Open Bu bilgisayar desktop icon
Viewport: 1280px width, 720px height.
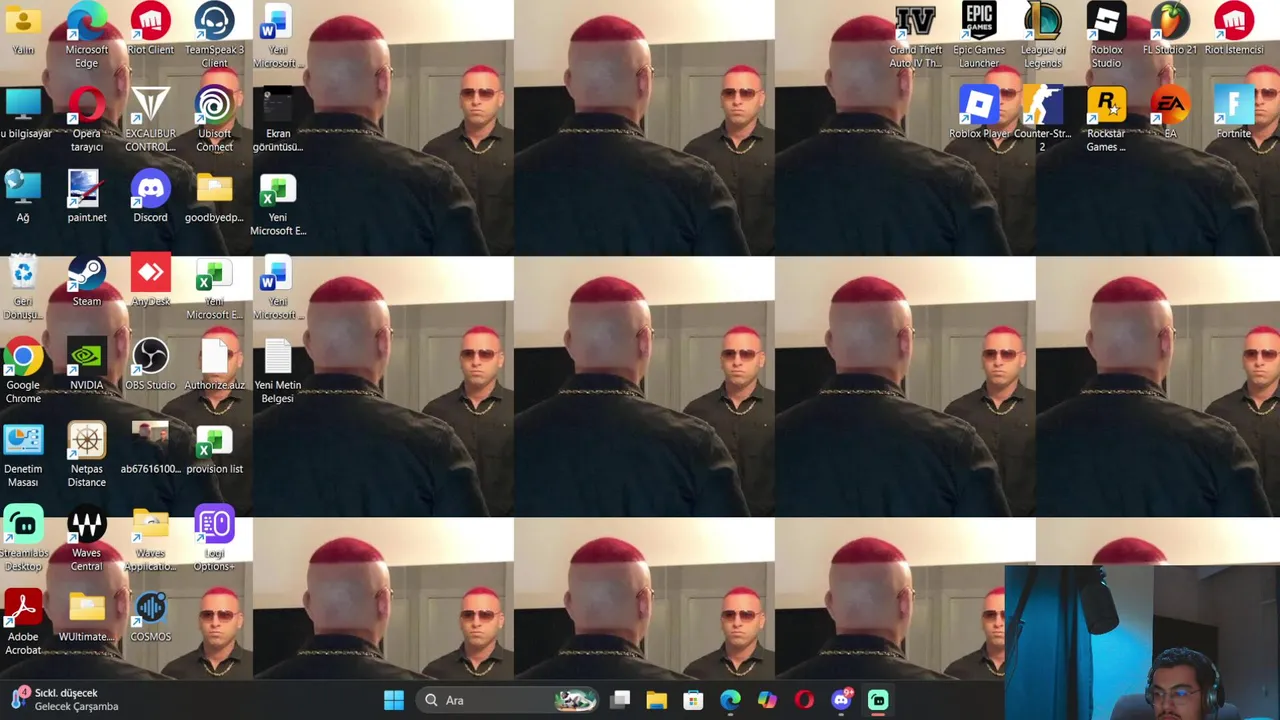[23, 112]
